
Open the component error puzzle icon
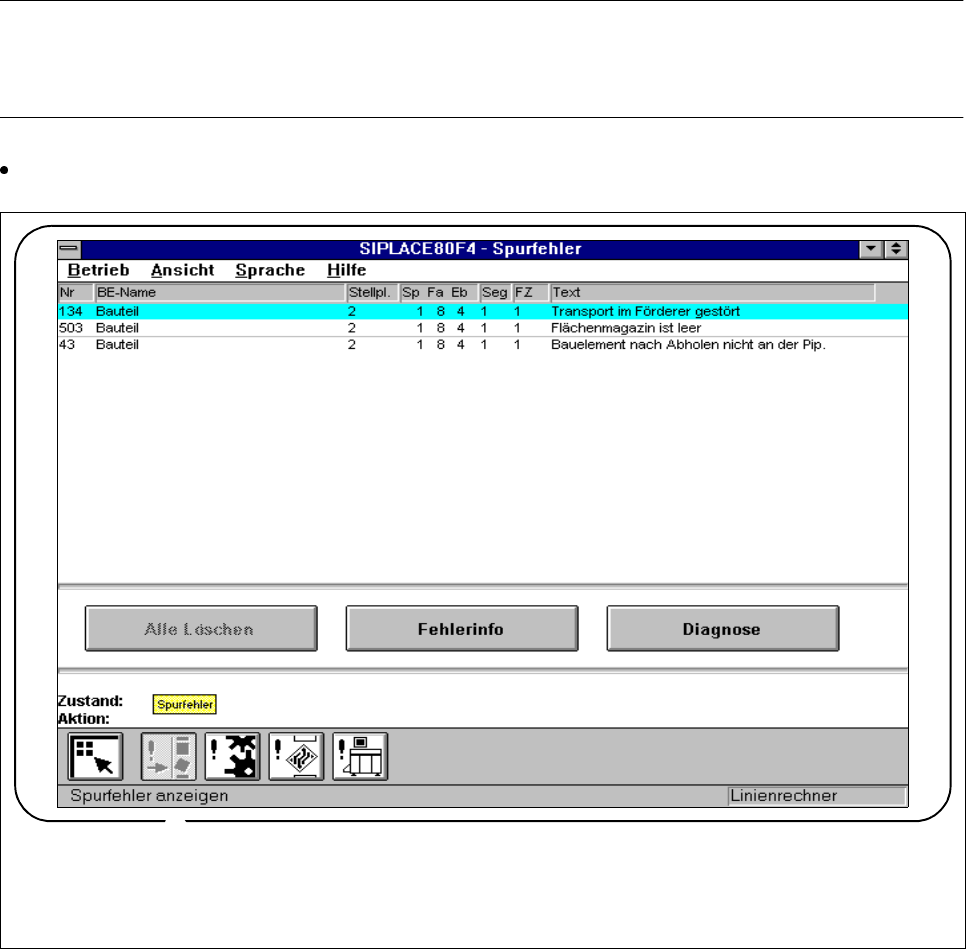tap(232, 756)
